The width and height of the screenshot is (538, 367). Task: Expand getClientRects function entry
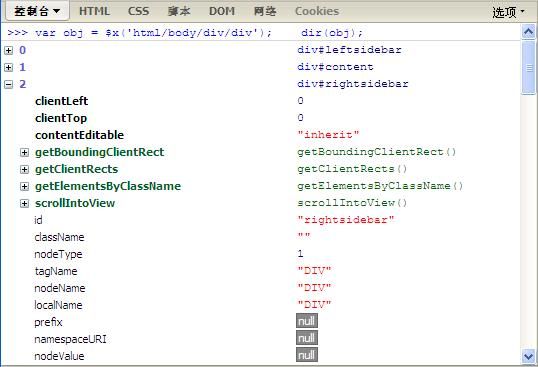[x=24, y=169]
